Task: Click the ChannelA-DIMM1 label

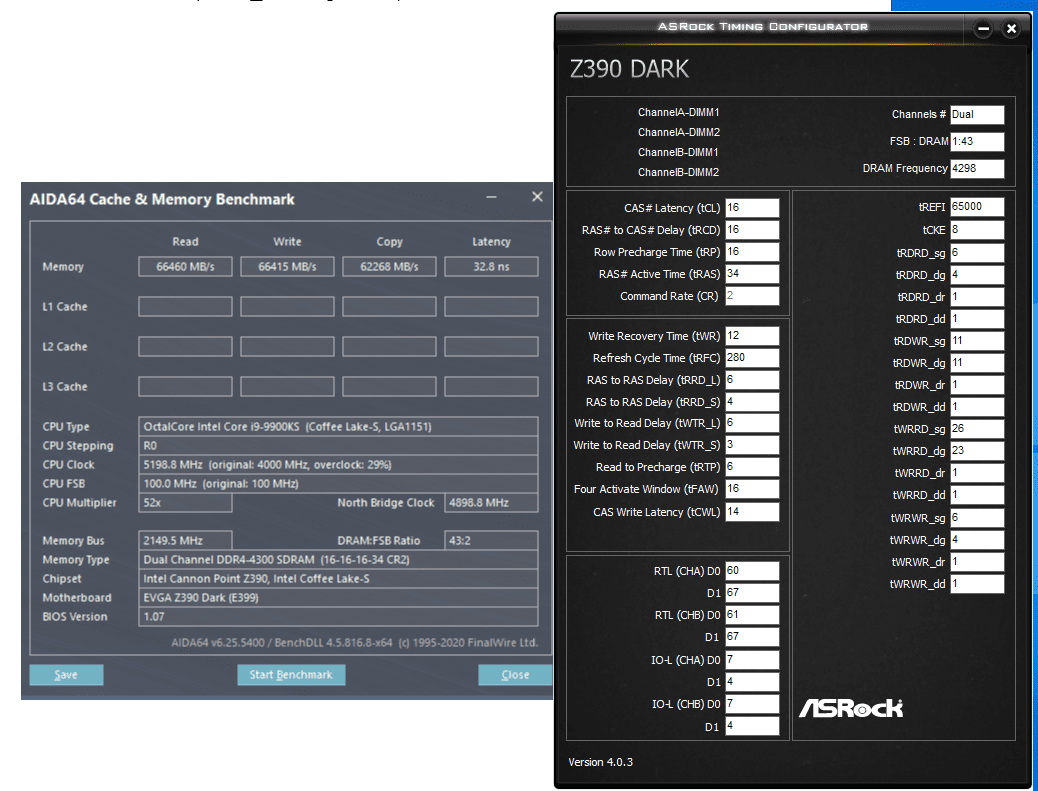Action: (x=679, y=113)
